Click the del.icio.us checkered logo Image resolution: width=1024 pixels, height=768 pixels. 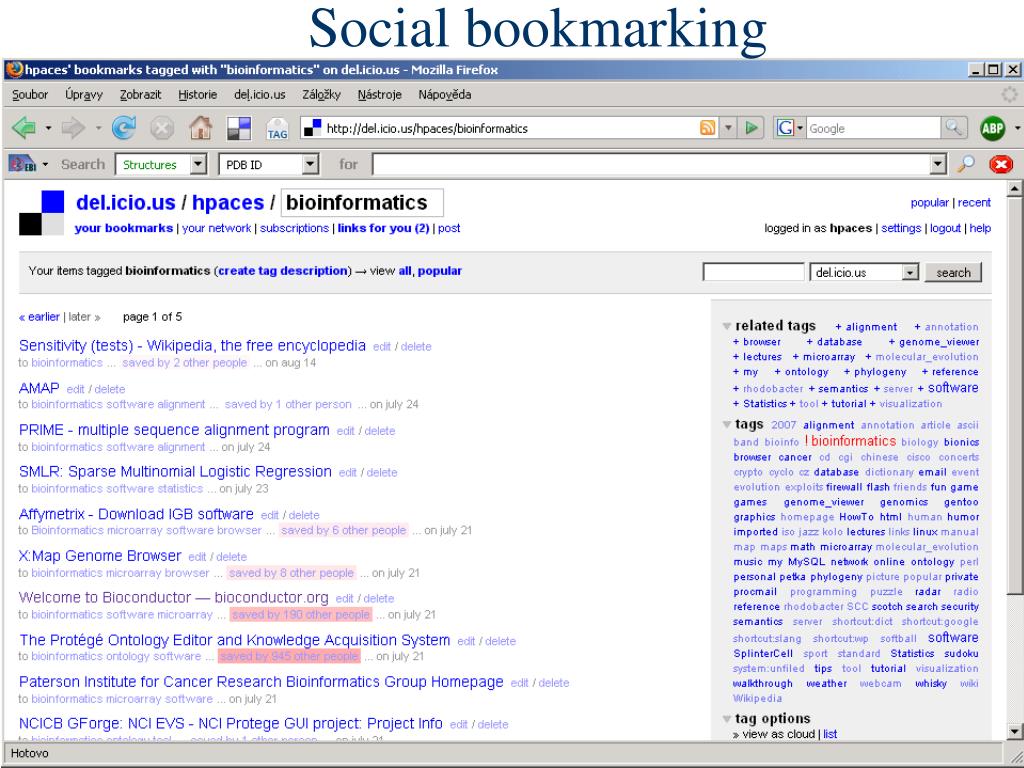[x=42, y=213]
